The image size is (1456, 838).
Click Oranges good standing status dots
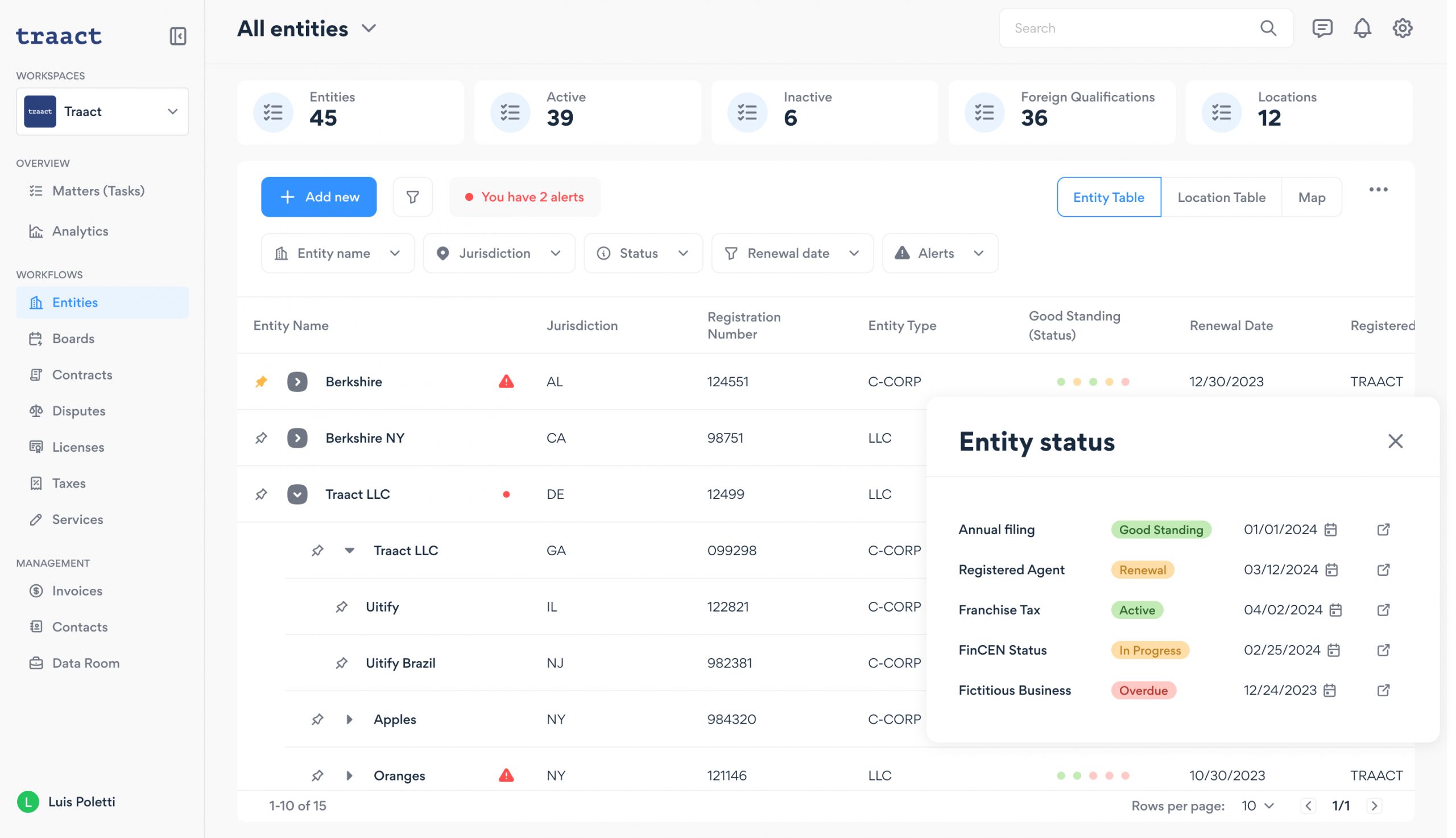[x=1093, y=775]
